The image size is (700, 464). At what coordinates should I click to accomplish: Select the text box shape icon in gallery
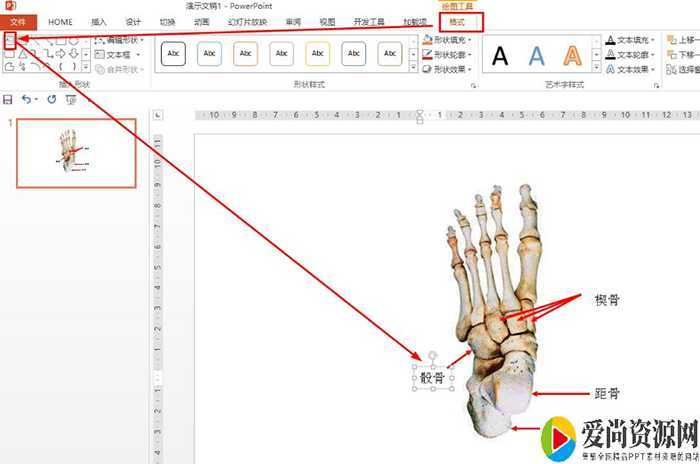coord(9,41)
